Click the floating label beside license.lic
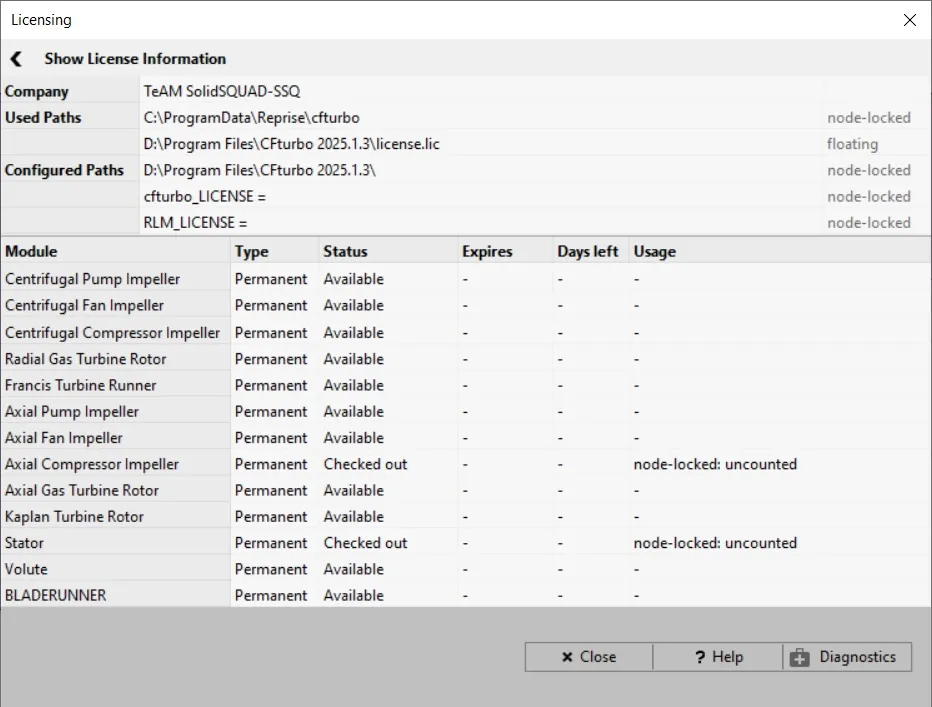 [x=852, y=144]
